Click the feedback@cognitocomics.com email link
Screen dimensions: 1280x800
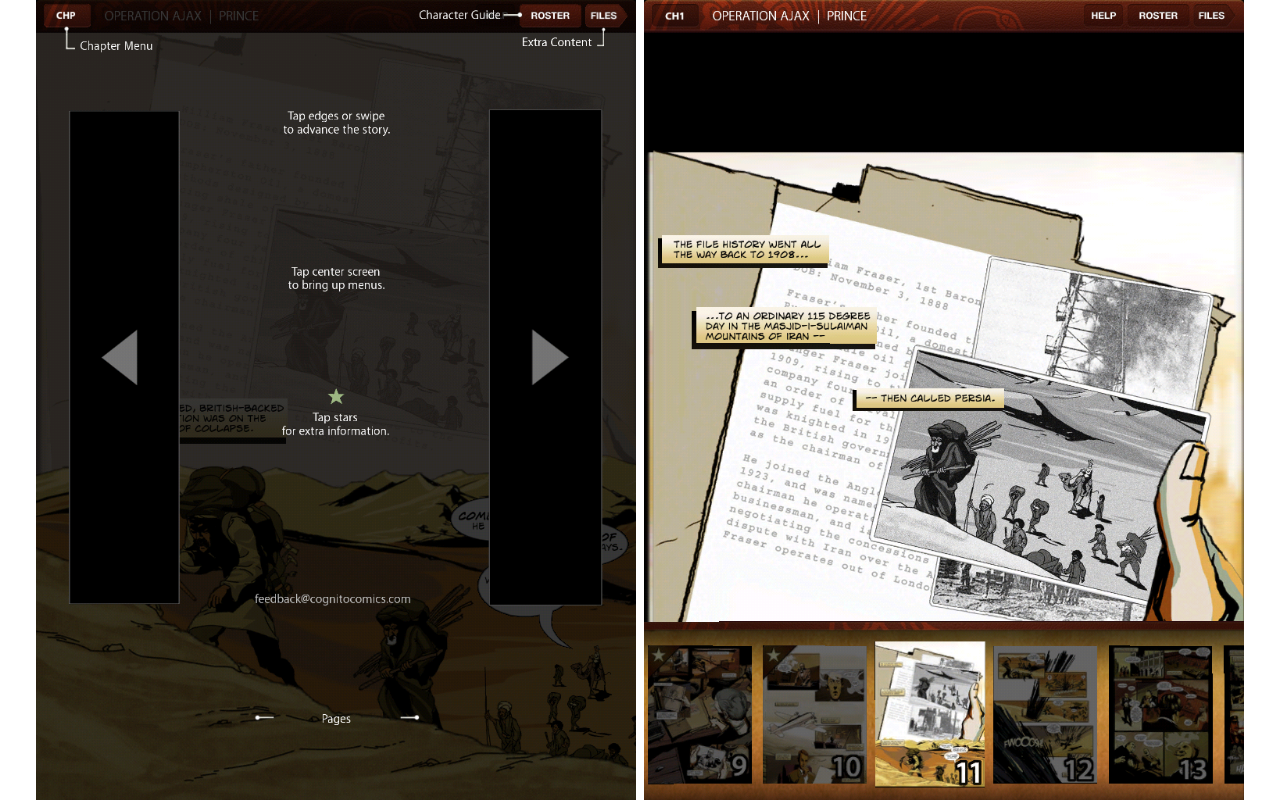[x=333, y=599]
